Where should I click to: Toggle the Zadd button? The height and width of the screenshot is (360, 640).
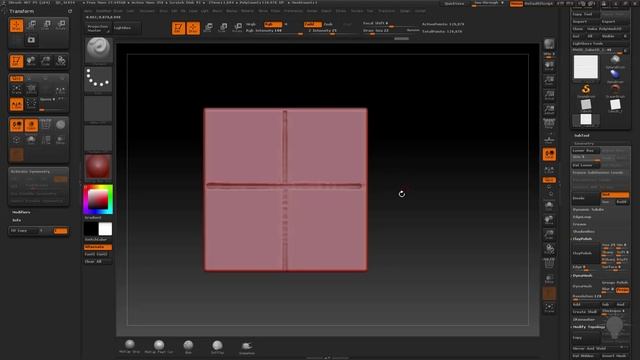[x=312, y=24]
